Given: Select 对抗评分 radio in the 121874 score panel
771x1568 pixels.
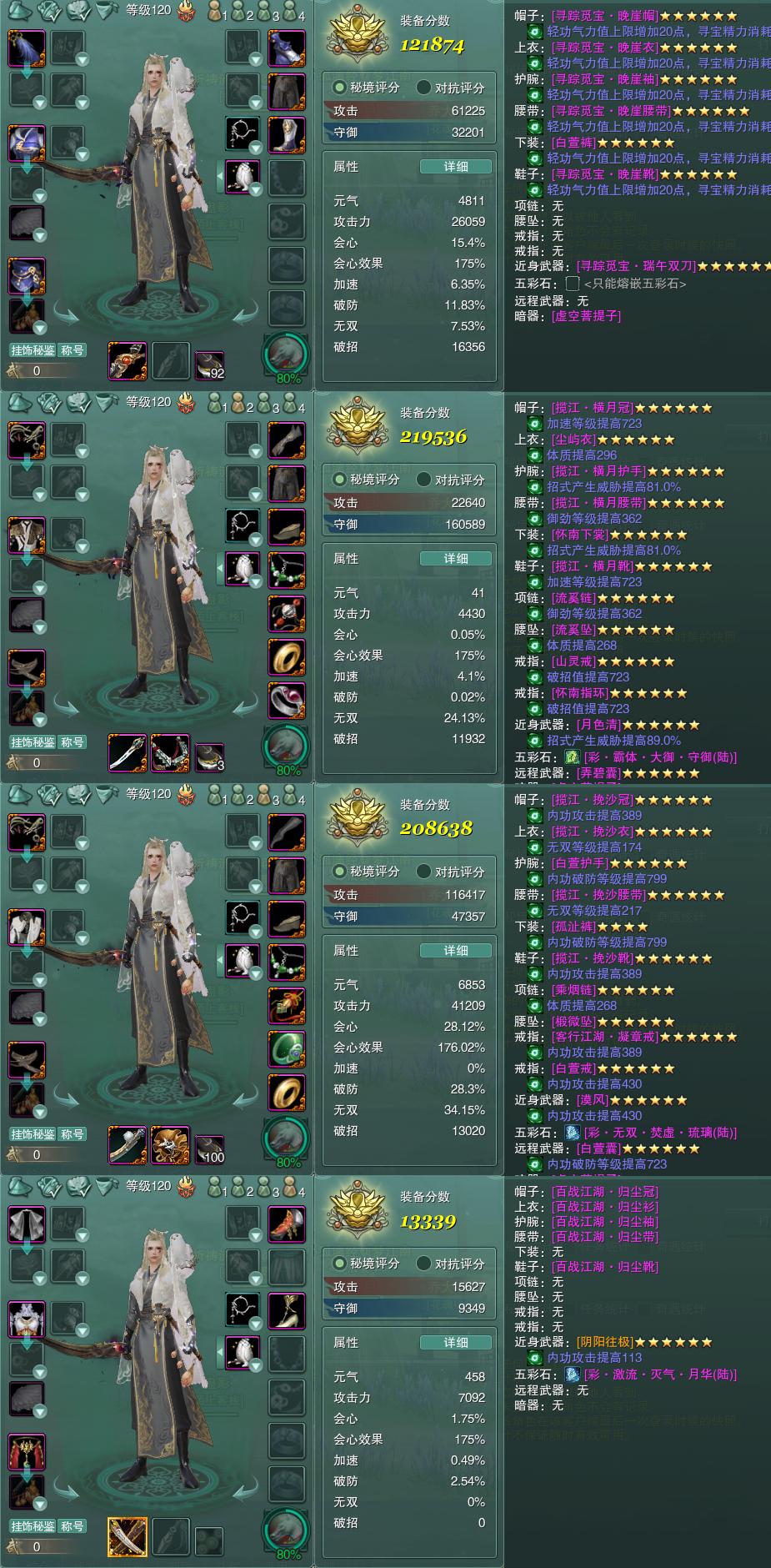Looking at the screenshot, I should tap(451, 88).
